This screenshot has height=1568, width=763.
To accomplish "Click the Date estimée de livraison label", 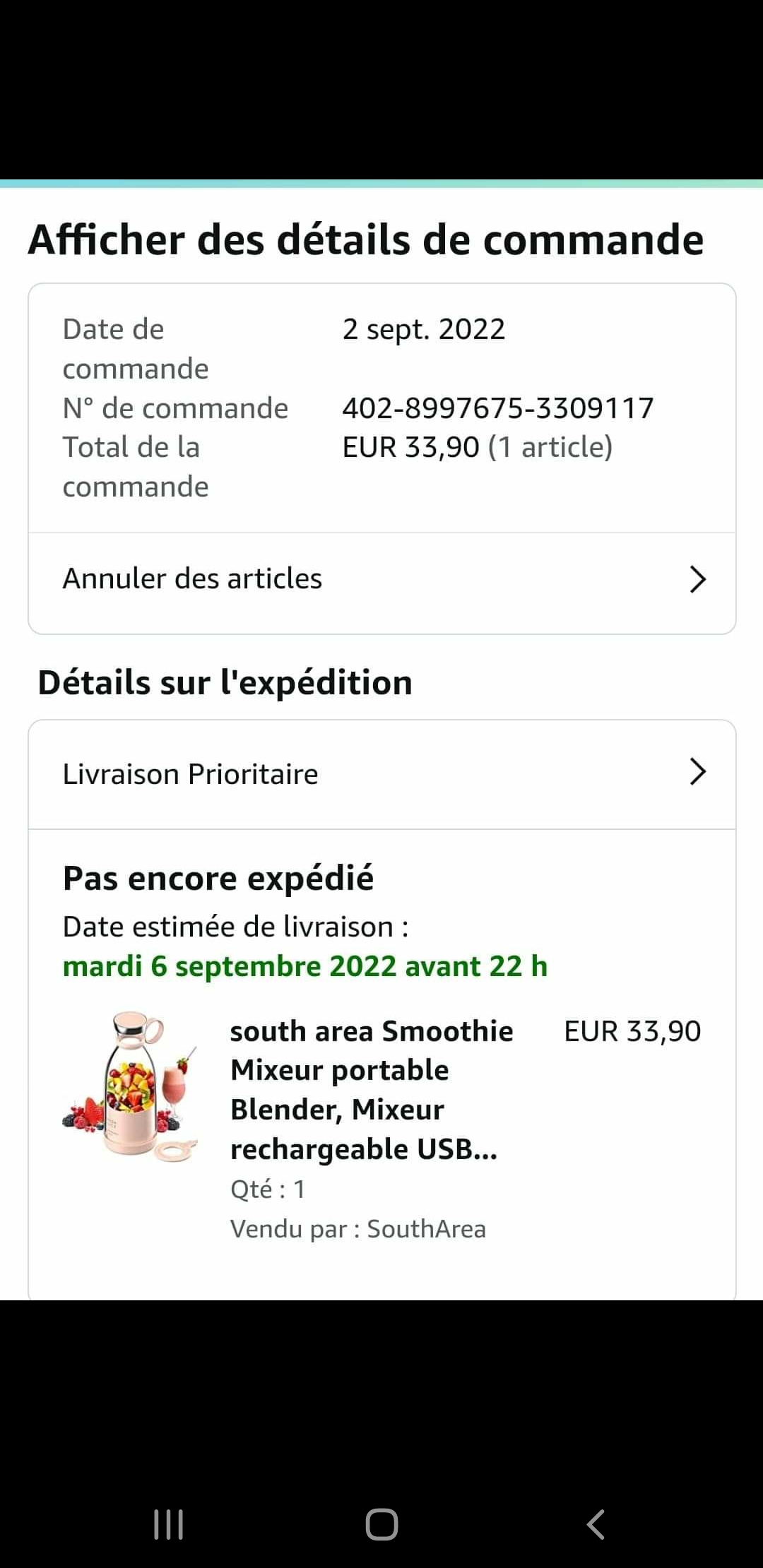I will click(236, 927).
